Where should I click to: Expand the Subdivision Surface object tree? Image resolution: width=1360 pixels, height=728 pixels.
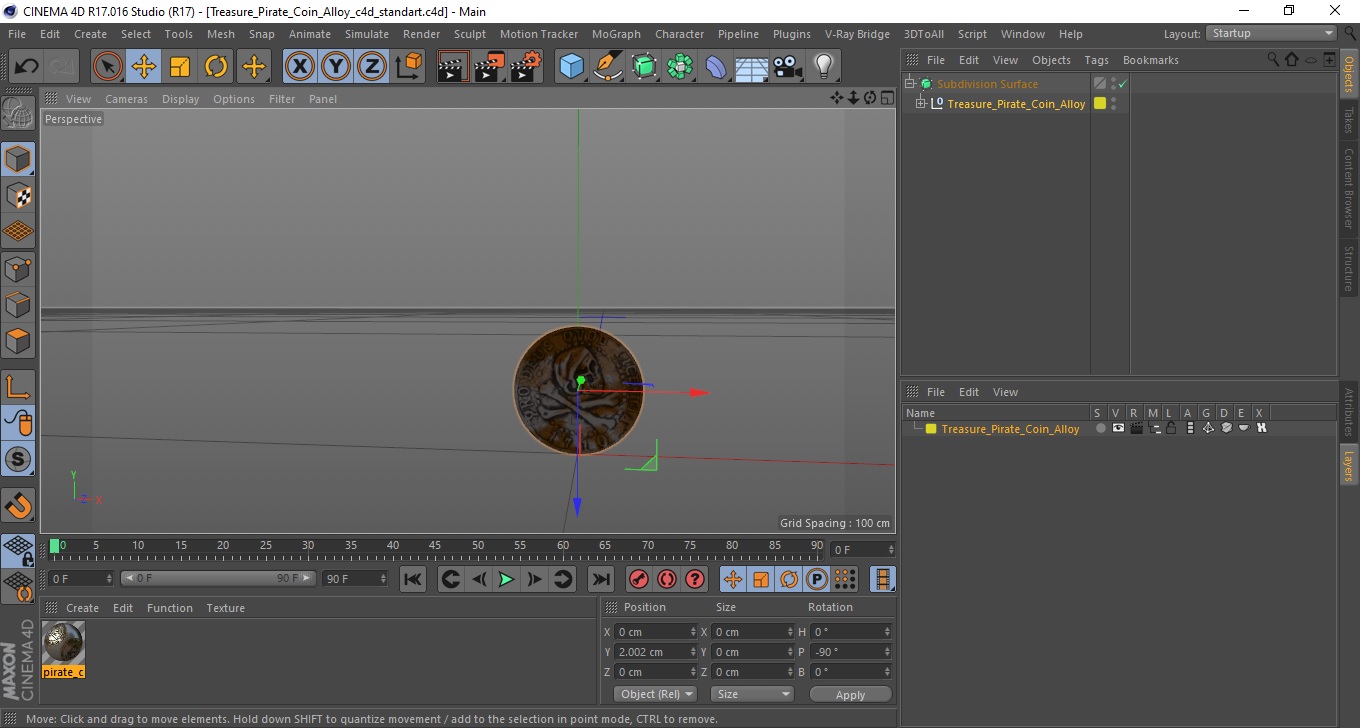(x=910, y=84)
